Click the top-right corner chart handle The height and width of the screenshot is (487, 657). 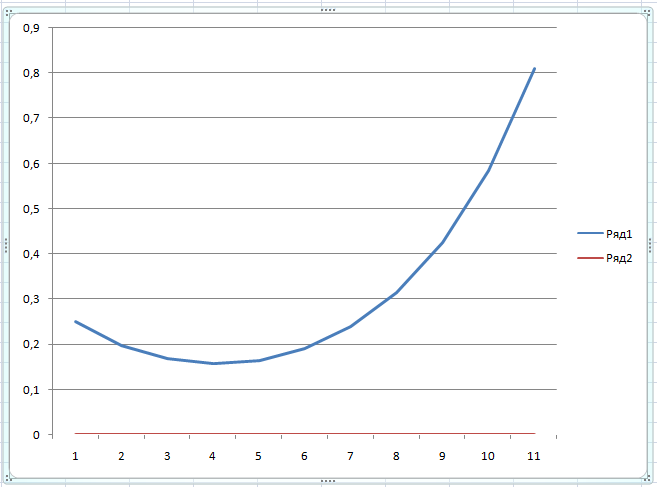pyautogui.click(x=647, y=13)
